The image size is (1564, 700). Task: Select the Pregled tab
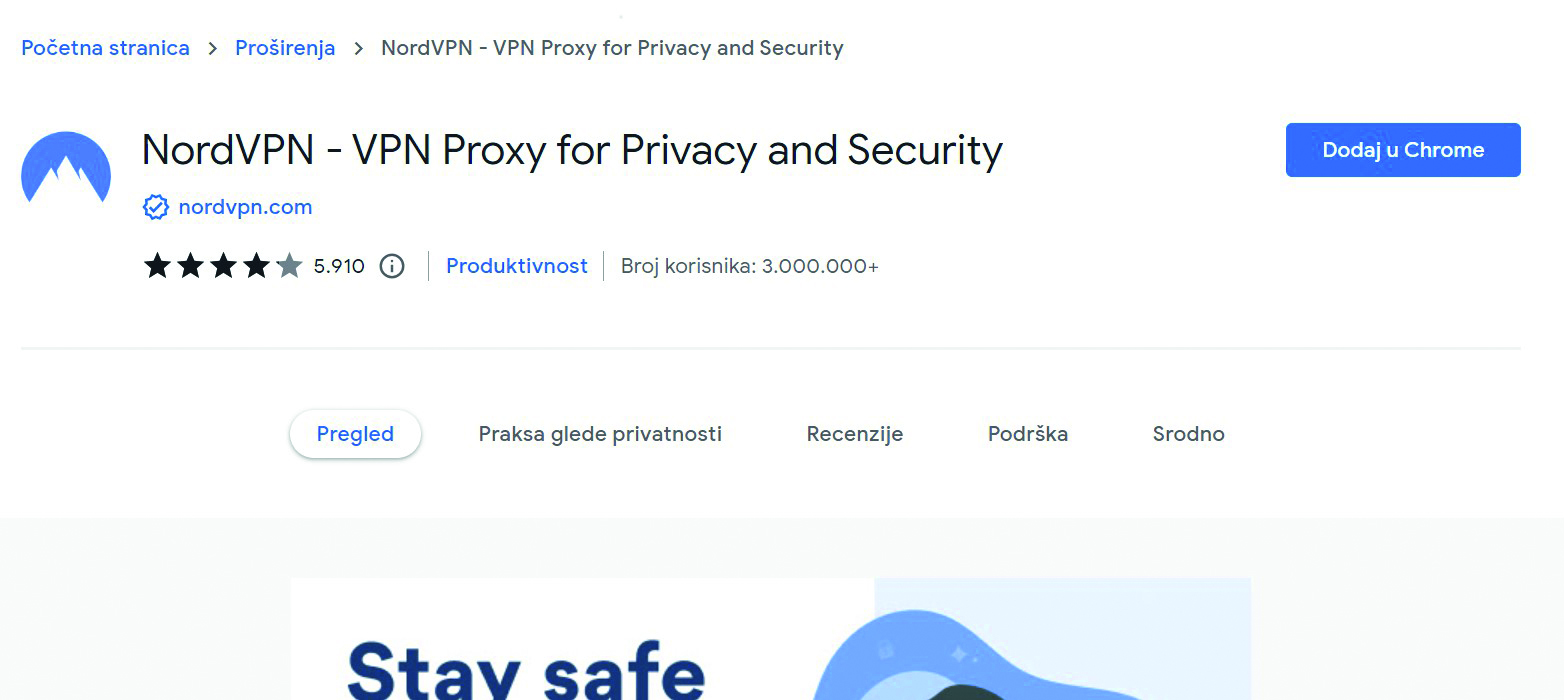pyautogui.click(x=355, y=434)
